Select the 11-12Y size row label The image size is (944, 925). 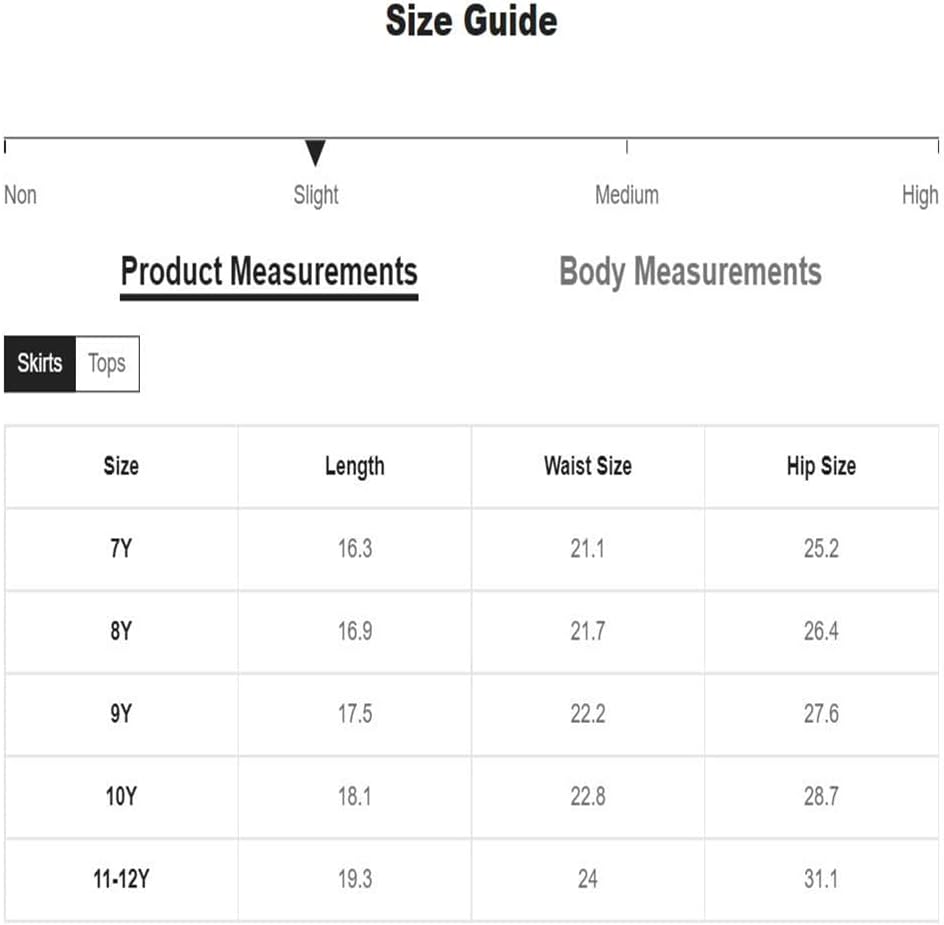121,880
